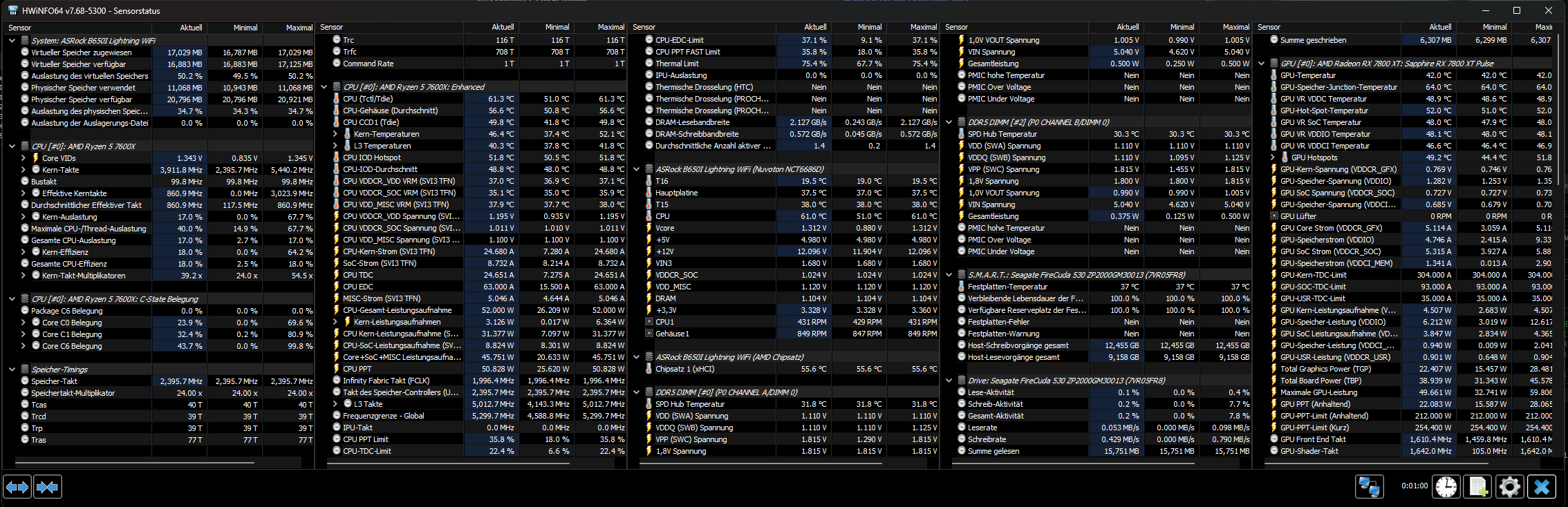Screen dimensions: 1568x507
Task: Click circle icon beside Leserate row
Action: pyautogui.click(x=962, y=428)
